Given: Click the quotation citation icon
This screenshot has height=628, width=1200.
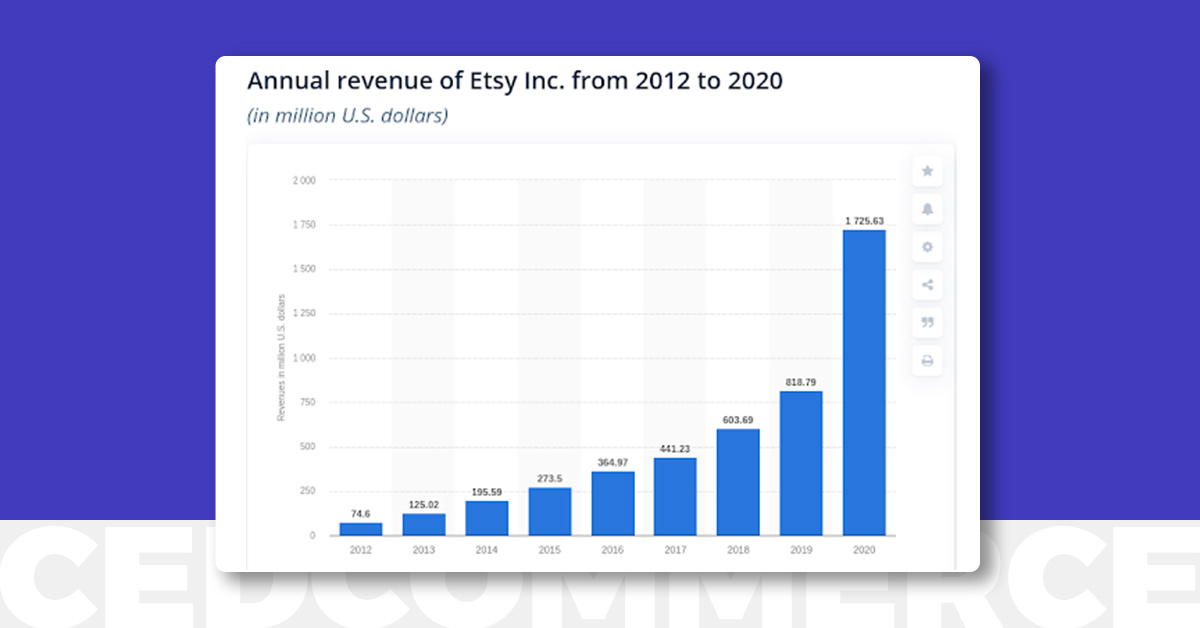Looking at the screenshot, I should click(x=927, y=322).
